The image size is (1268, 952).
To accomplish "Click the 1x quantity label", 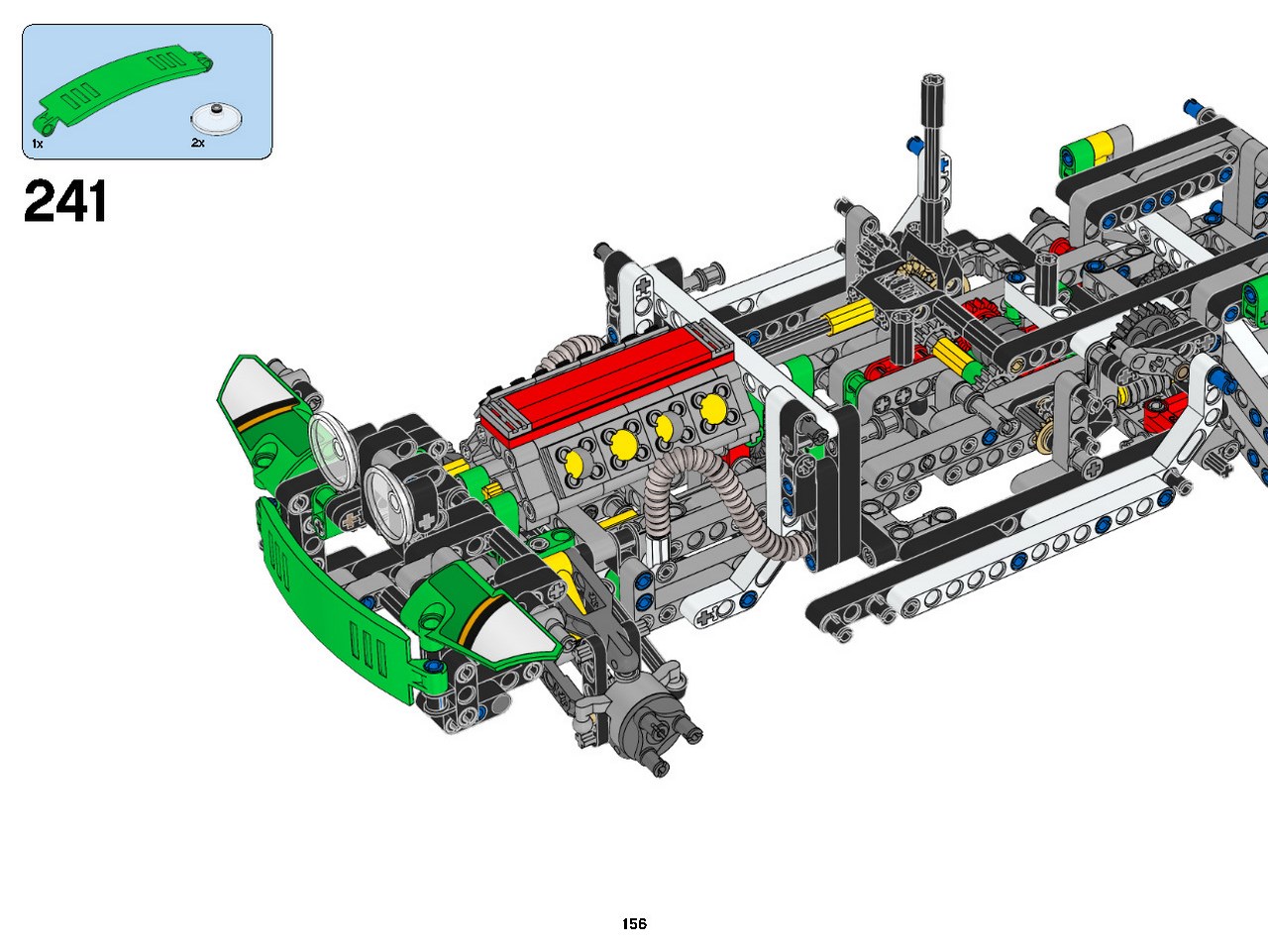I will tap(37, 144).
